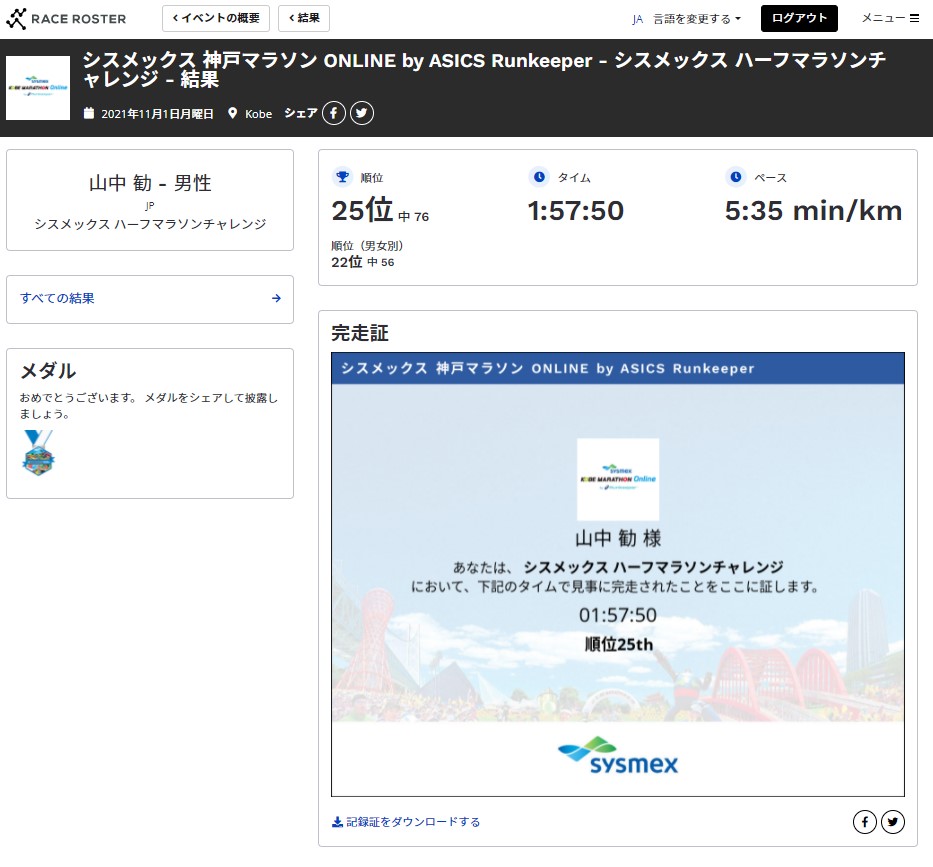
Task: Click the arrow in すべての結果 card
Action: pos(276,298)
